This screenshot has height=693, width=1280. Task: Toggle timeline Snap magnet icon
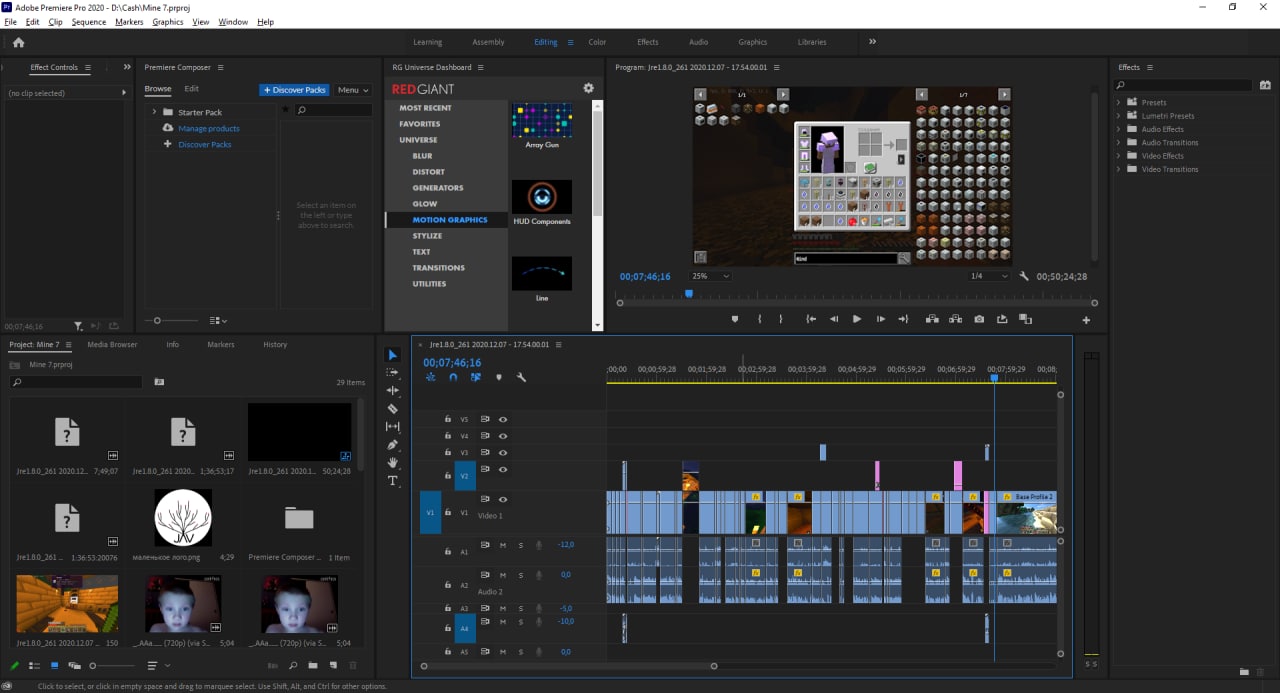[453, 378]
